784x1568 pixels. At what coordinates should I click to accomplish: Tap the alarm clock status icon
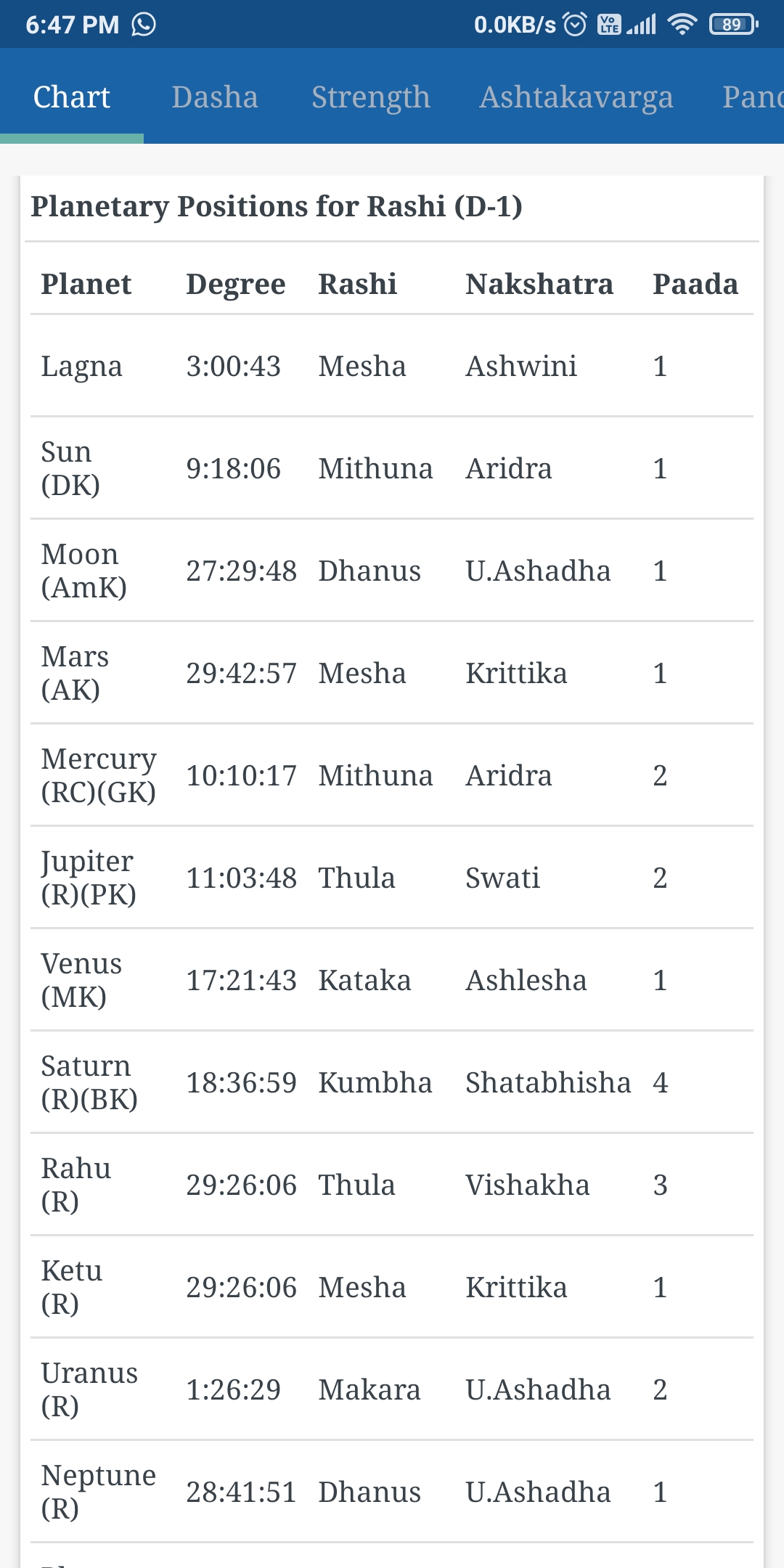575,25
